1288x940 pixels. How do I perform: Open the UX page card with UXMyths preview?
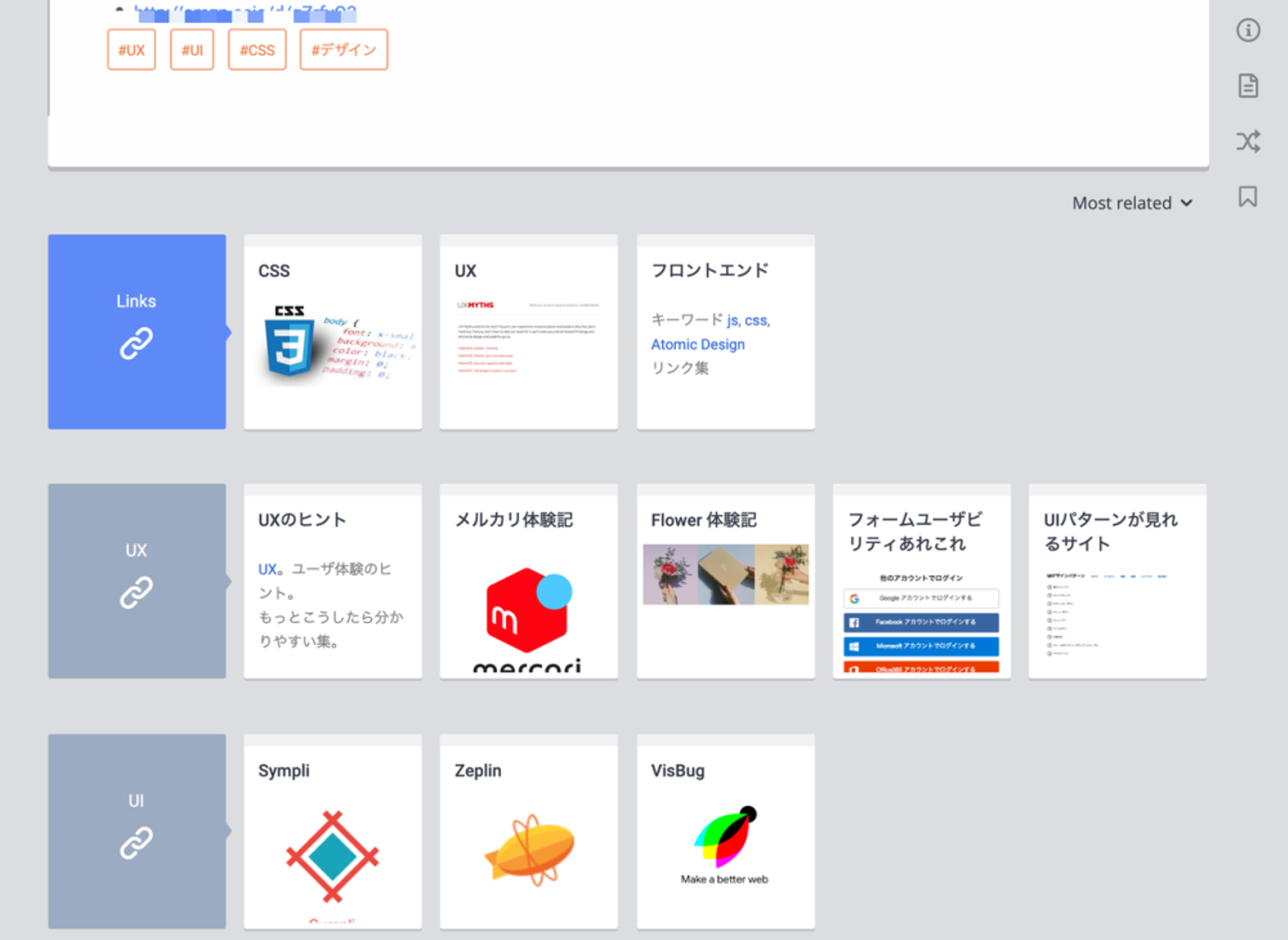pos(529,332)
